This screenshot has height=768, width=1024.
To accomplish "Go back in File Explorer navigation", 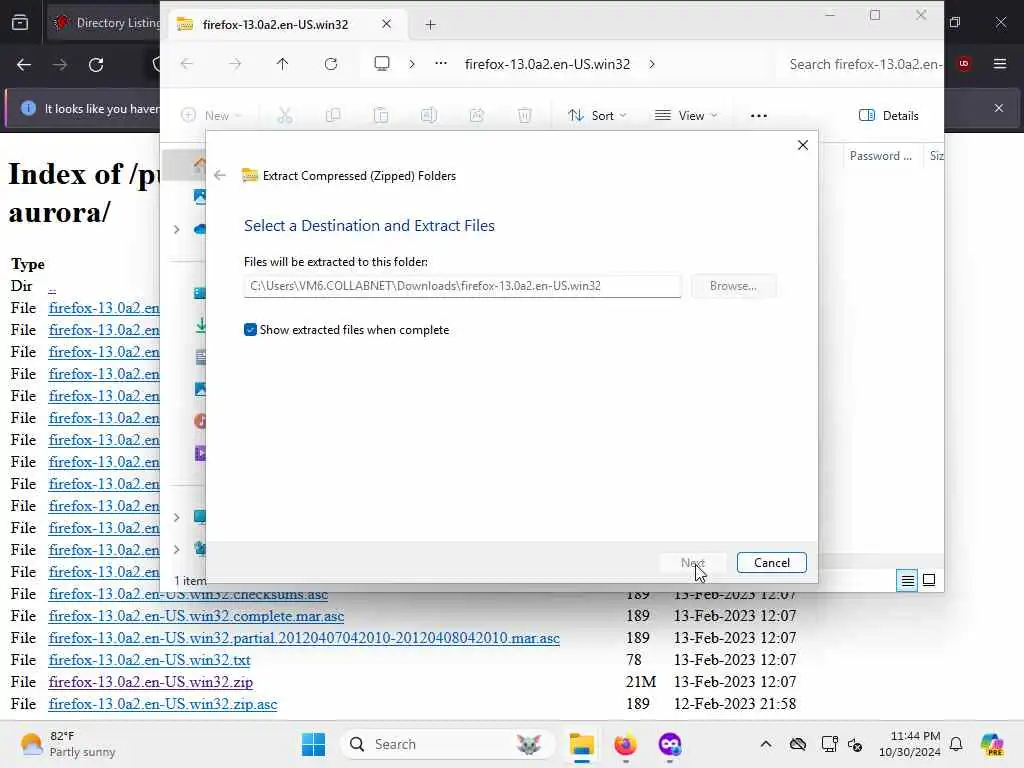I will (187, 64).
